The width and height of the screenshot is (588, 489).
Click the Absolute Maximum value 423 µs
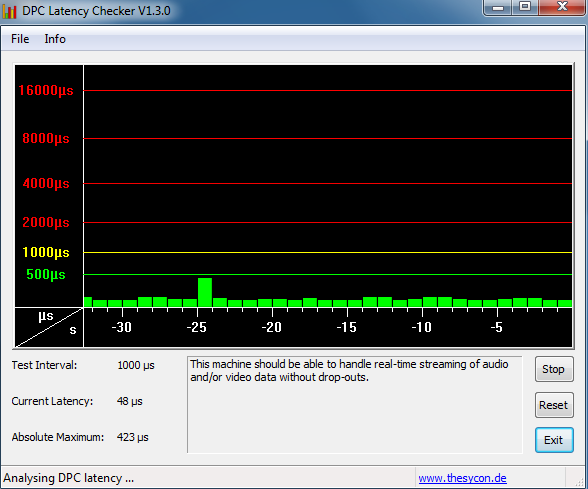(x=133, y=437)
